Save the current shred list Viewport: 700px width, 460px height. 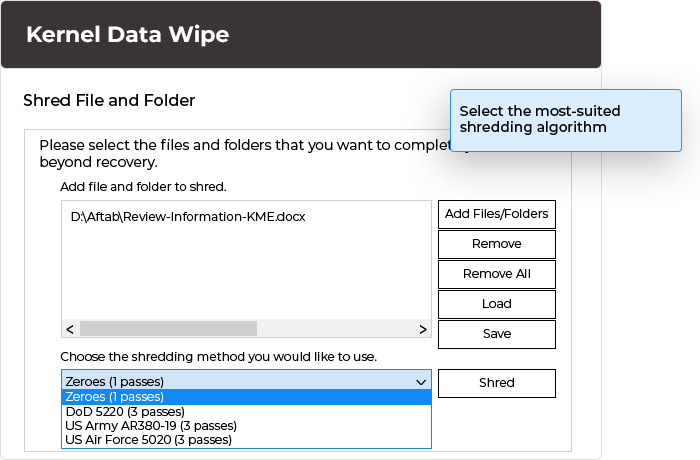[x=497, y=334]
